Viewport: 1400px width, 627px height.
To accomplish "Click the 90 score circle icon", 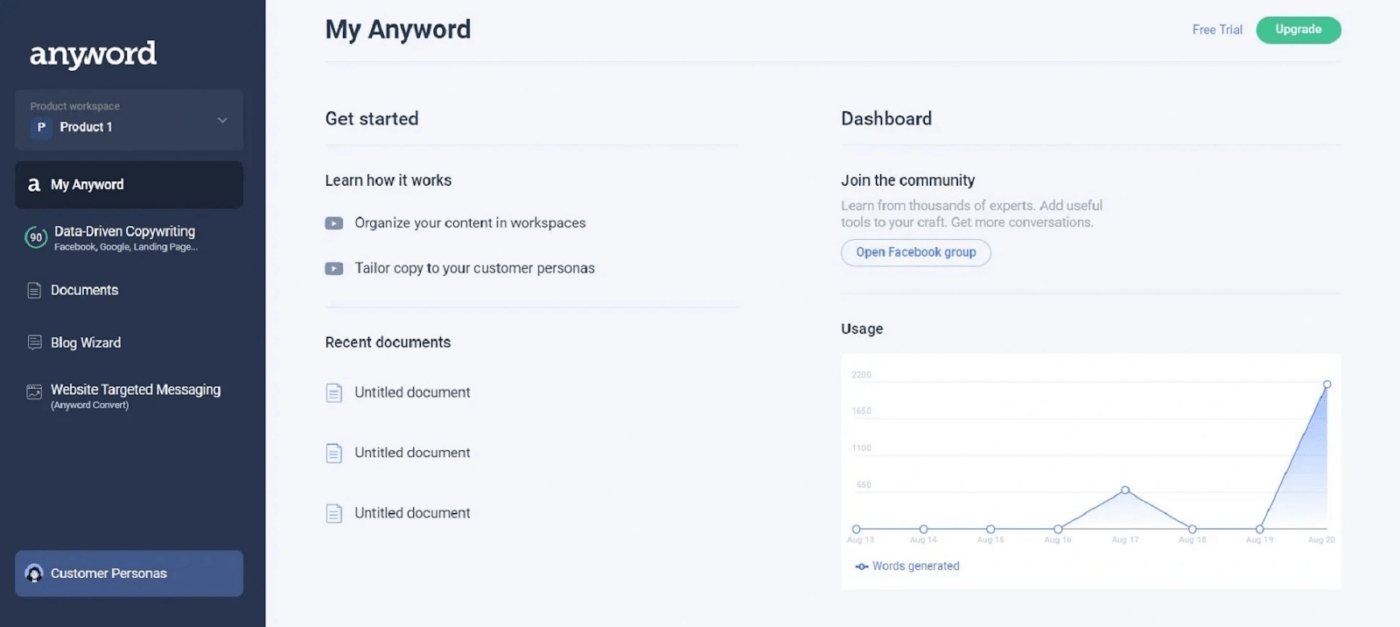I will point(36,237).
